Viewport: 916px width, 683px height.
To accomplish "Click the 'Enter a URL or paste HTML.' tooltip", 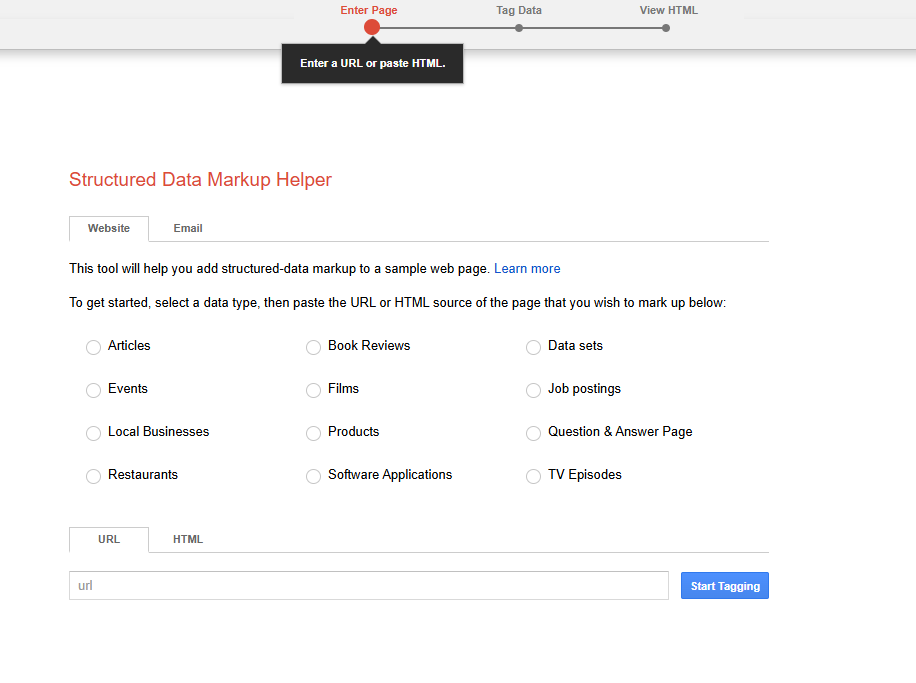I will (x=373, y=63).
